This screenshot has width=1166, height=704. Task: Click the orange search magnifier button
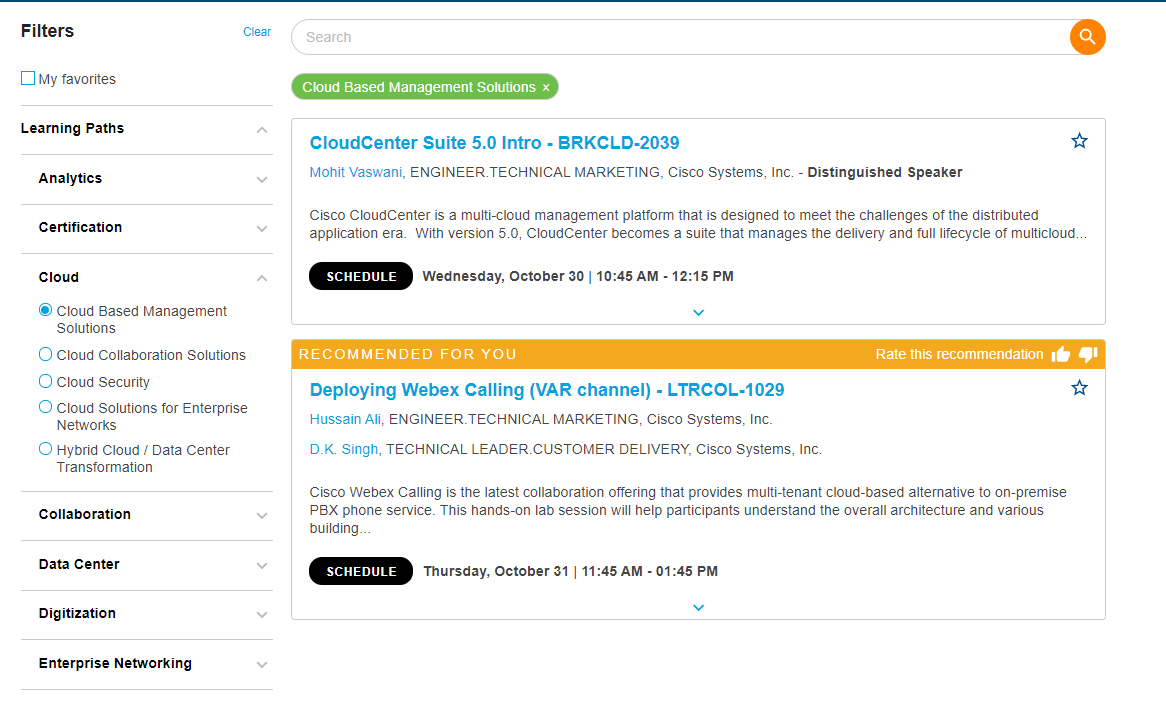[x=1087, y=37]
